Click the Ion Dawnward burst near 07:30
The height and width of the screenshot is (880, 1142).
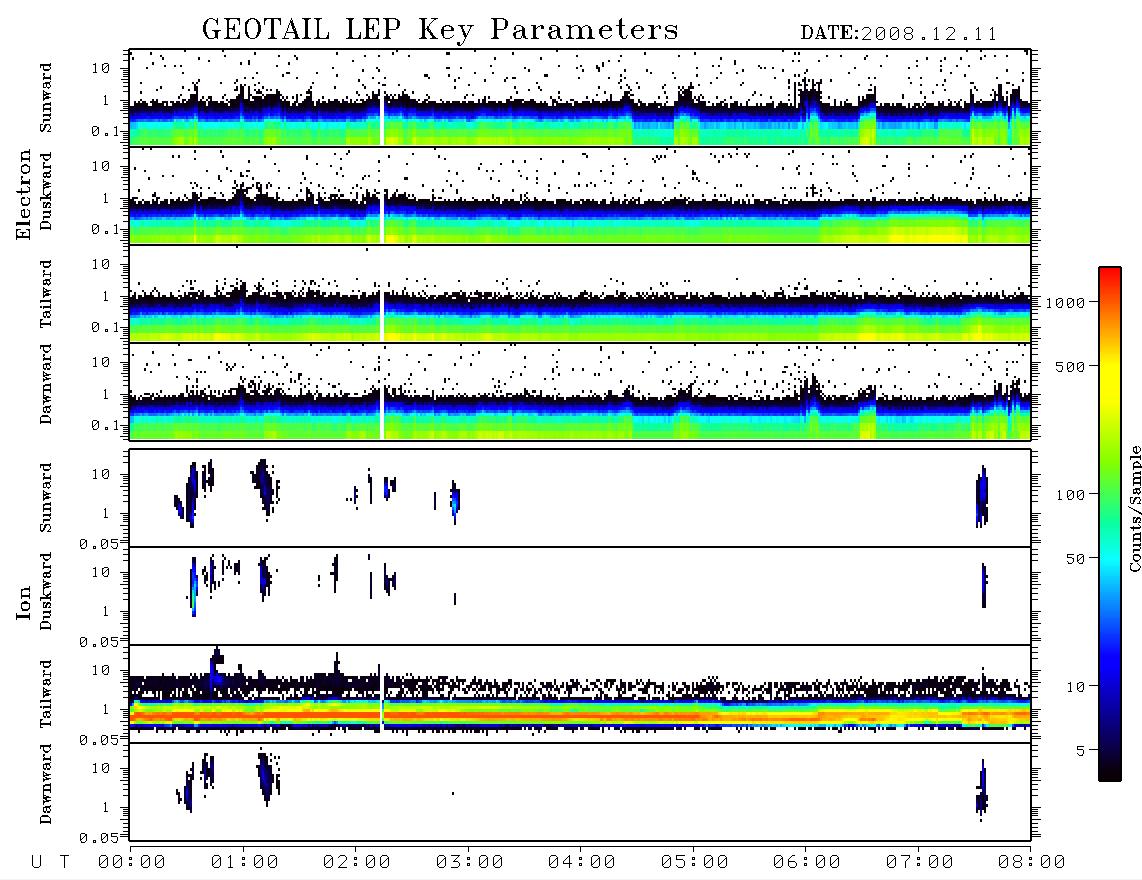pyautogui.click(x=982, y=790)
